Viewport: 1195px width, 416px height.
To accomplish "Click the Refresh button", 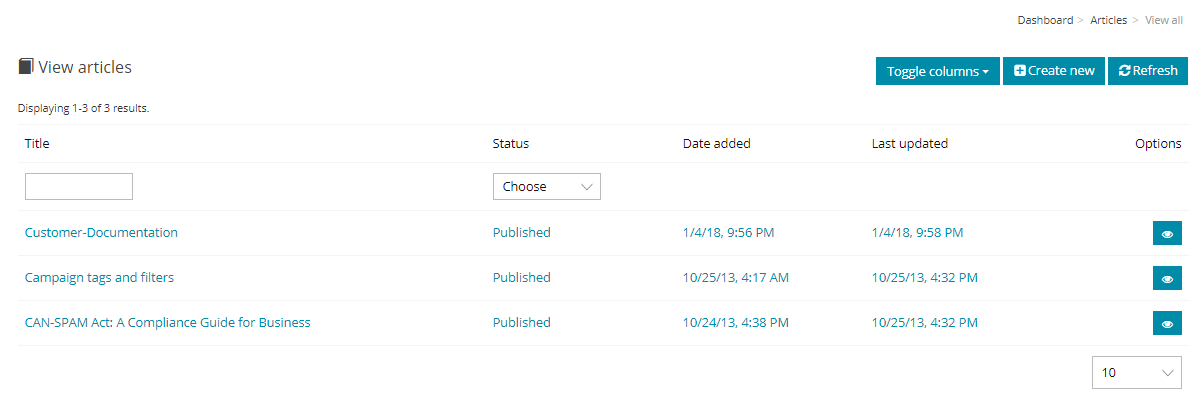I will pos(1148,71).
